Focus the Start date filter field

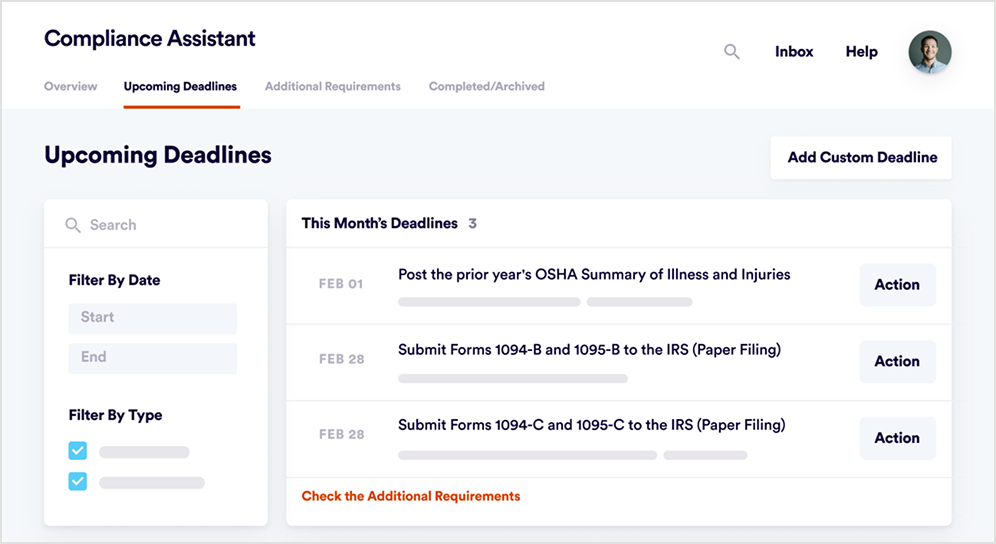tap(152, 318)
